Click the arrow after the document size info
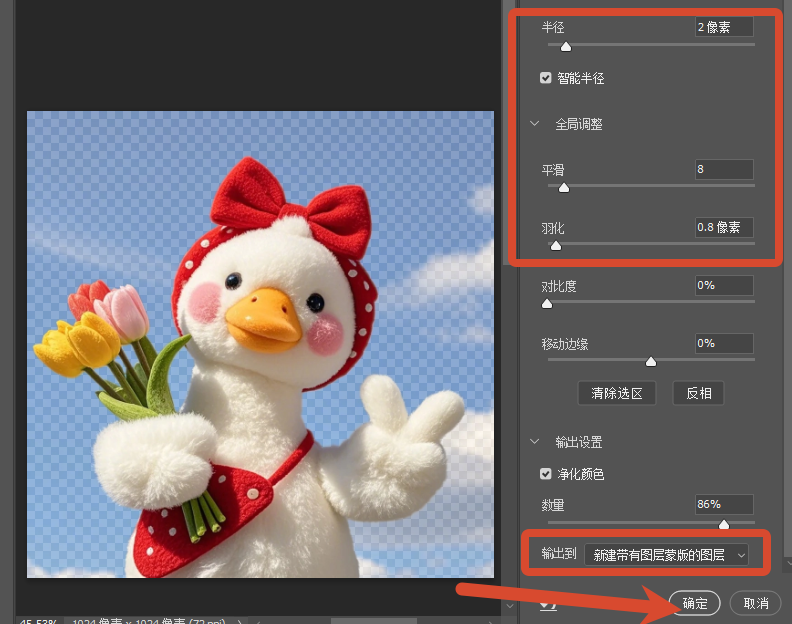This screenshot has height=624, width=792. point(239,620)
